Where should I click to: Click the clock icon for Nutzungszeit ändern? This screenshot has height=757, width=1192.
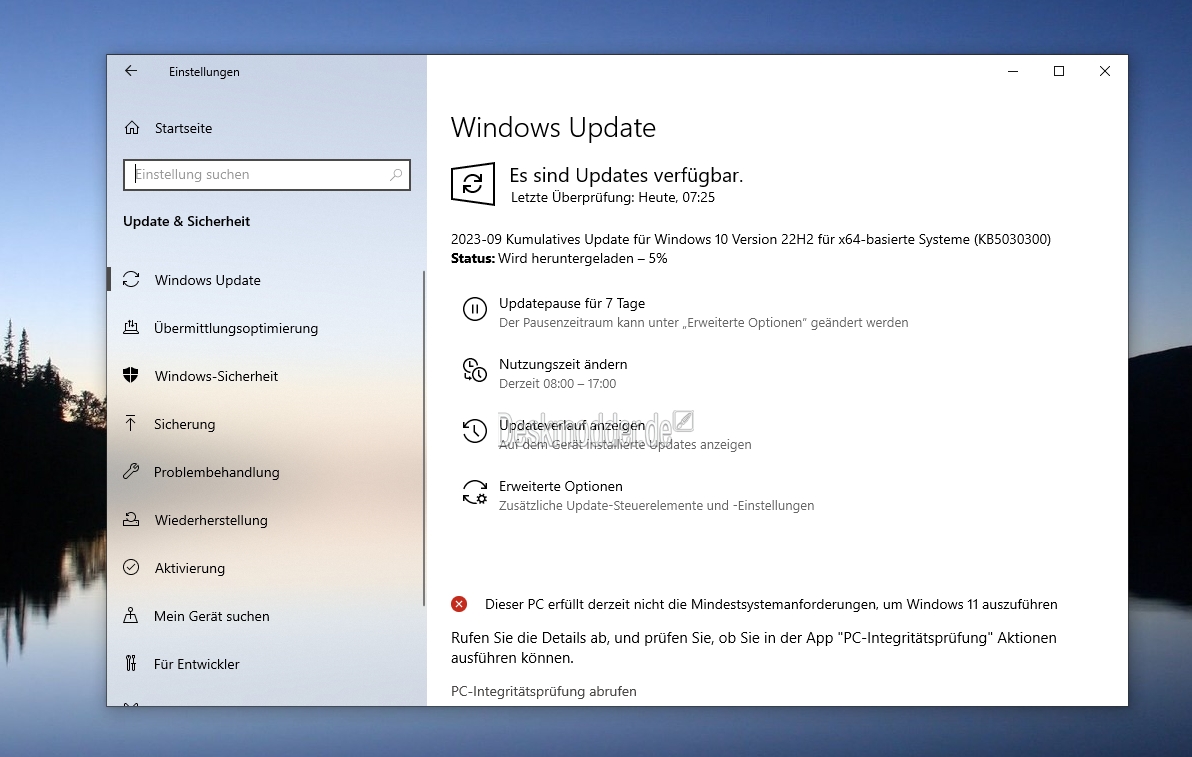[x=475, y=370]
